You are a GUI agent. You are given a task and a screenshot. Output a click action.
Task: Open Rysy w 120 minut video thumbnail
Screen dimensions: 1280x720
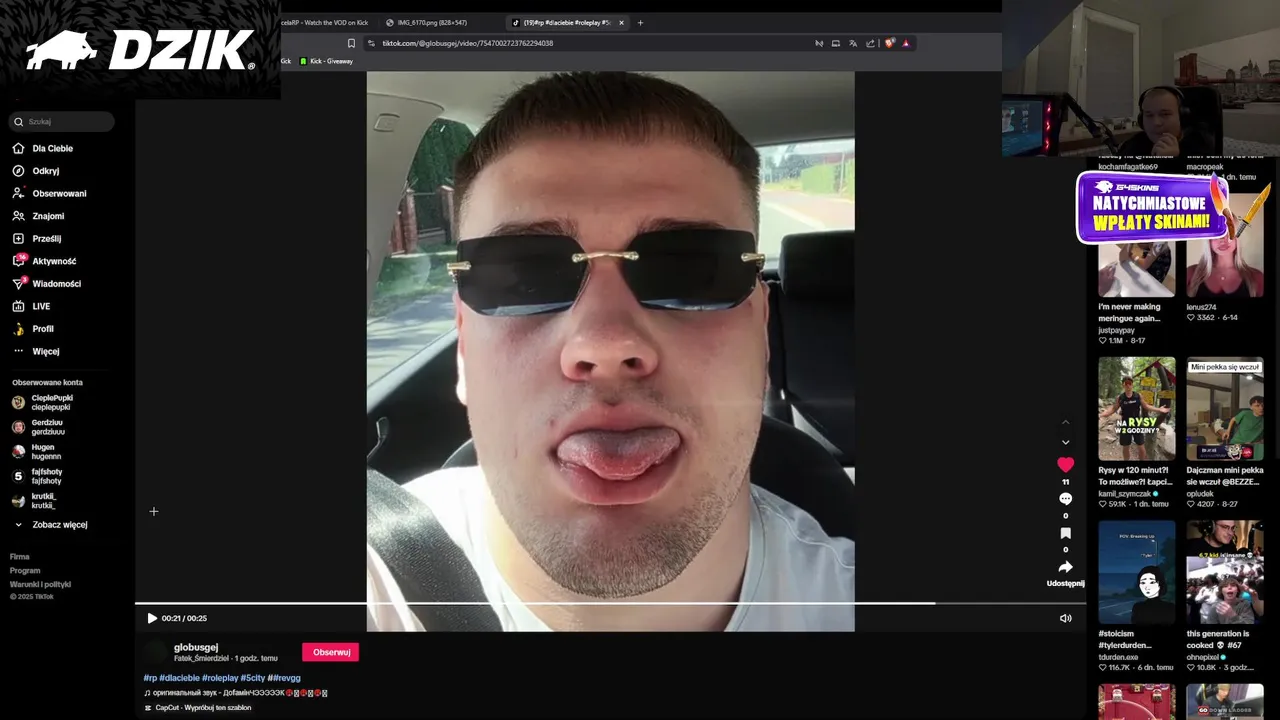click(x=1137, y=408)
